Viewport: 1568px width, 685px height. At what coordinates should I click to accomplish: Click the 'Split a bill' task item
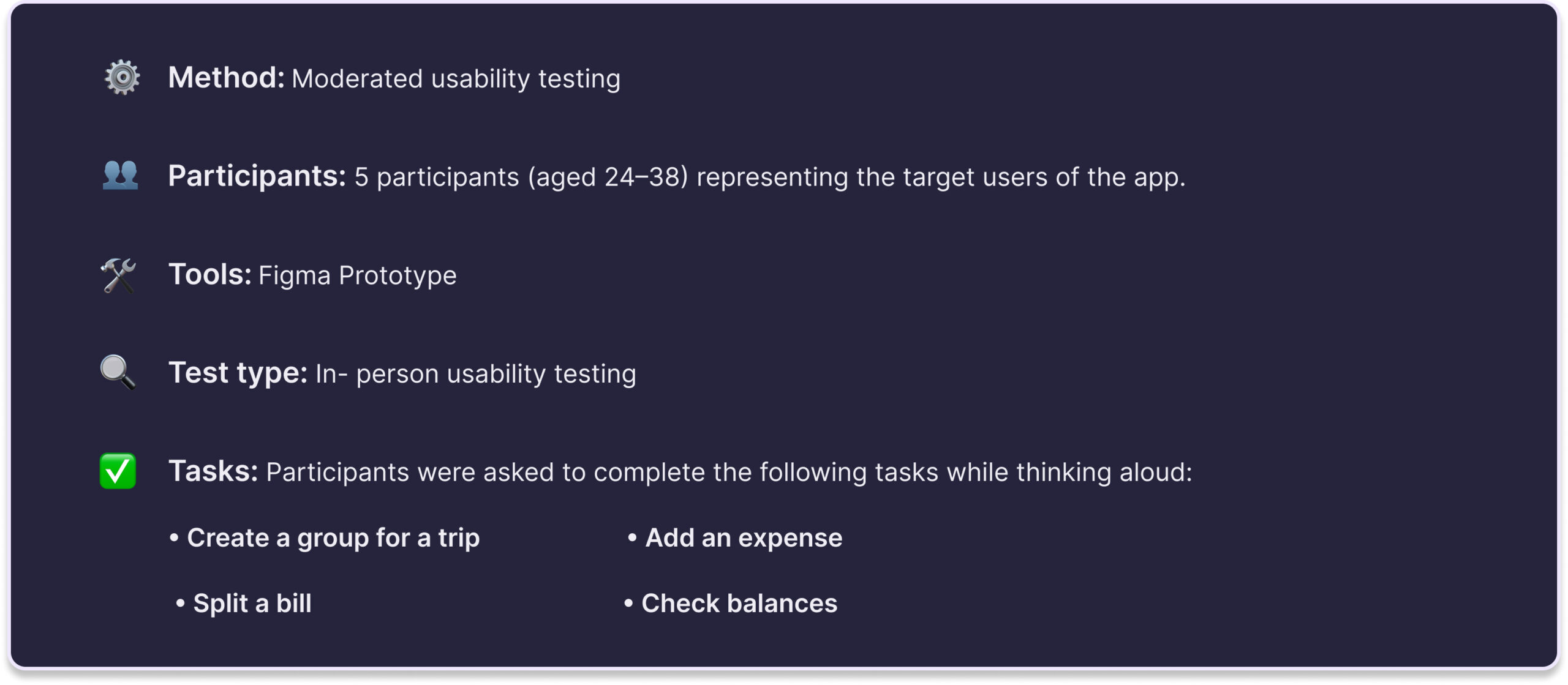[x=244, y=603]
